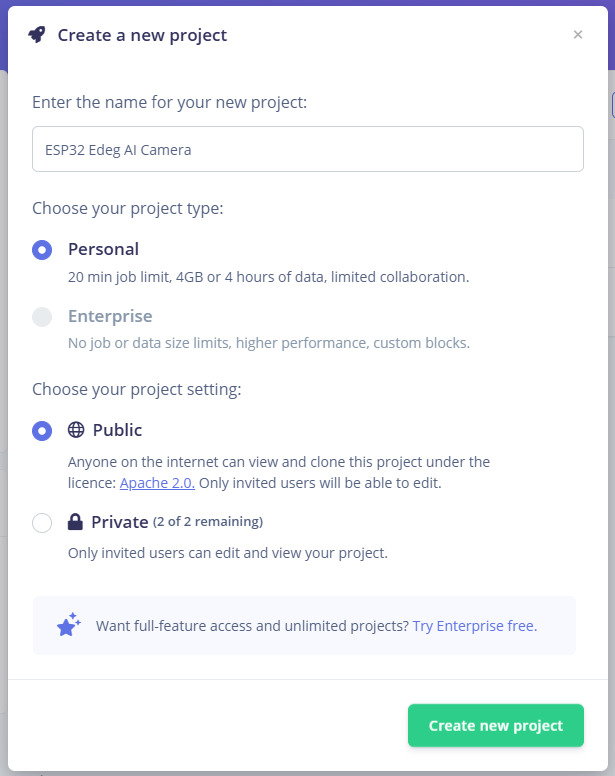The height and width of the screenshot is (776, 615).
Task: Click the '(2 of 2 remaining)' text
Action: pos(208,522)
